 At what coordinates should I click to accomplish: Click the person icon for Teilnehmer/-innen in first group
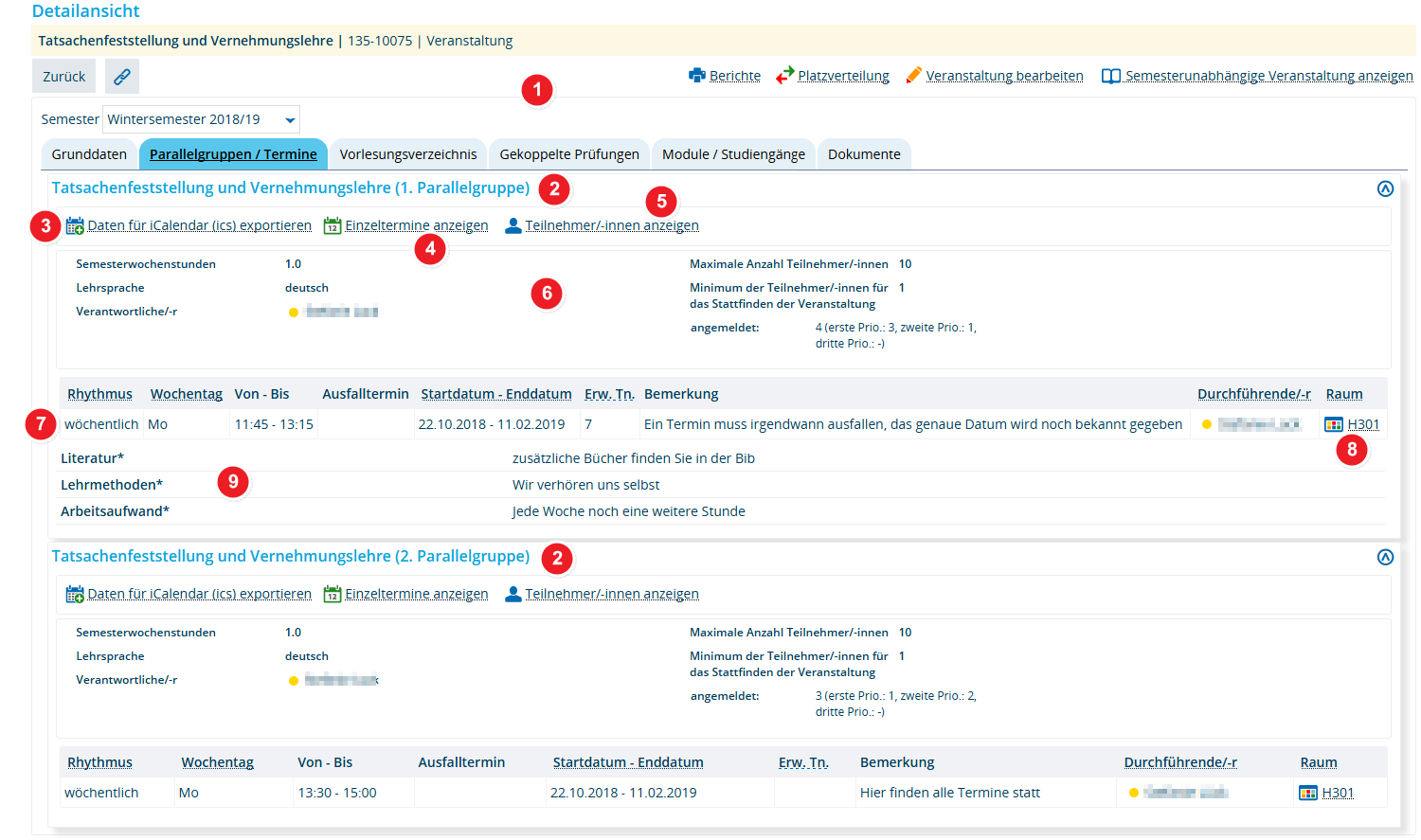[x=513, y=225]
